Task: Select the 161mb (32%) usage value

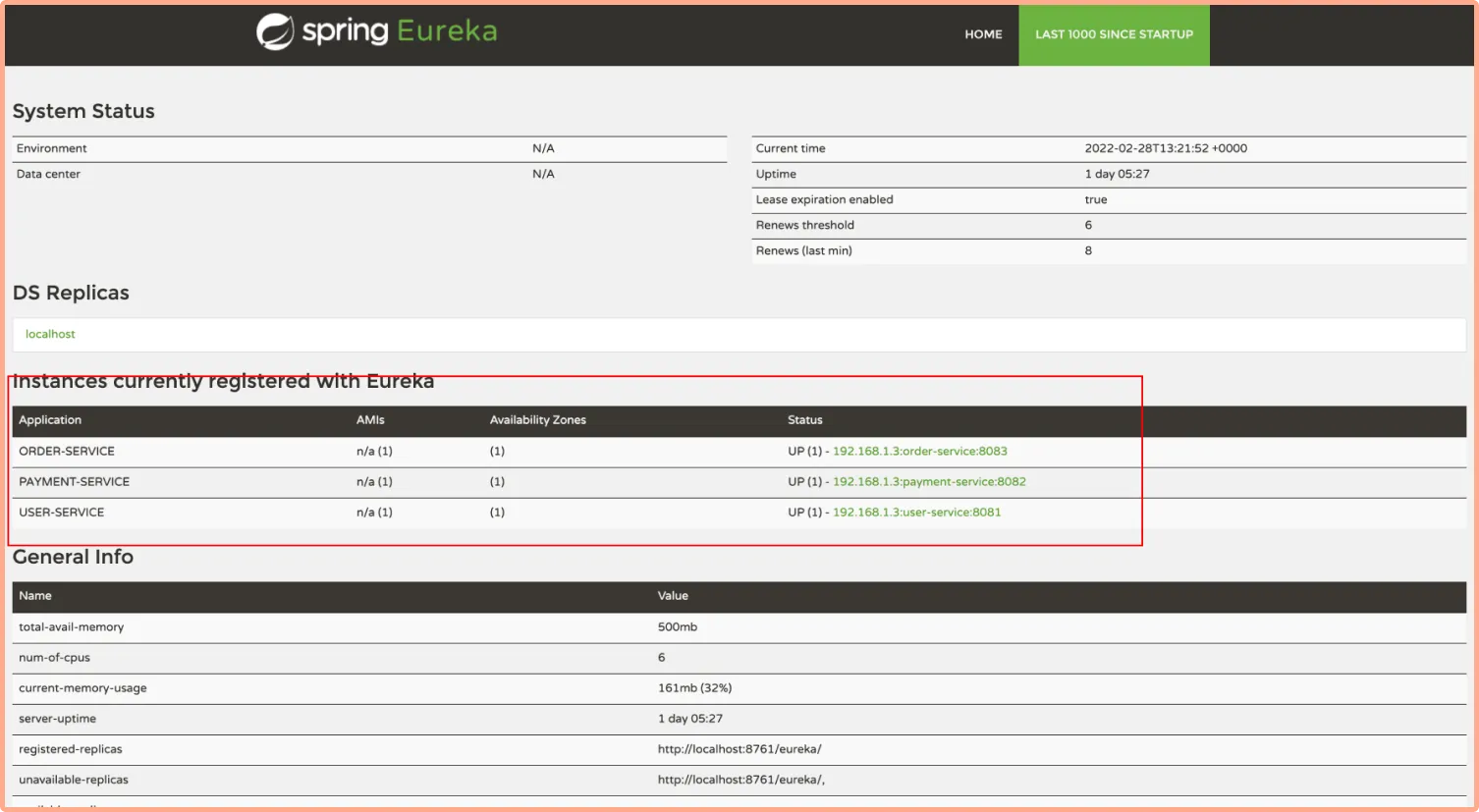Action: (695, 687)
